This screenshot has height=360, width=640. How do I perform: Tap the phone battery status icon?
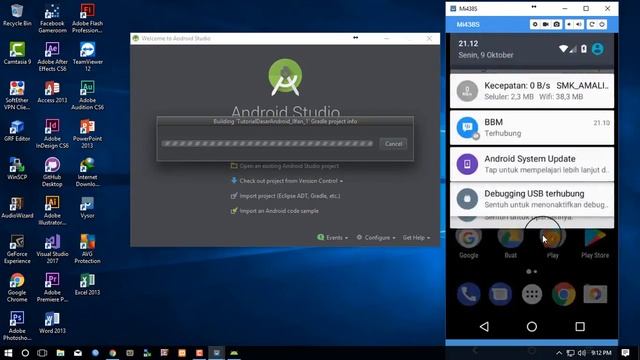[x=584, y=49]
